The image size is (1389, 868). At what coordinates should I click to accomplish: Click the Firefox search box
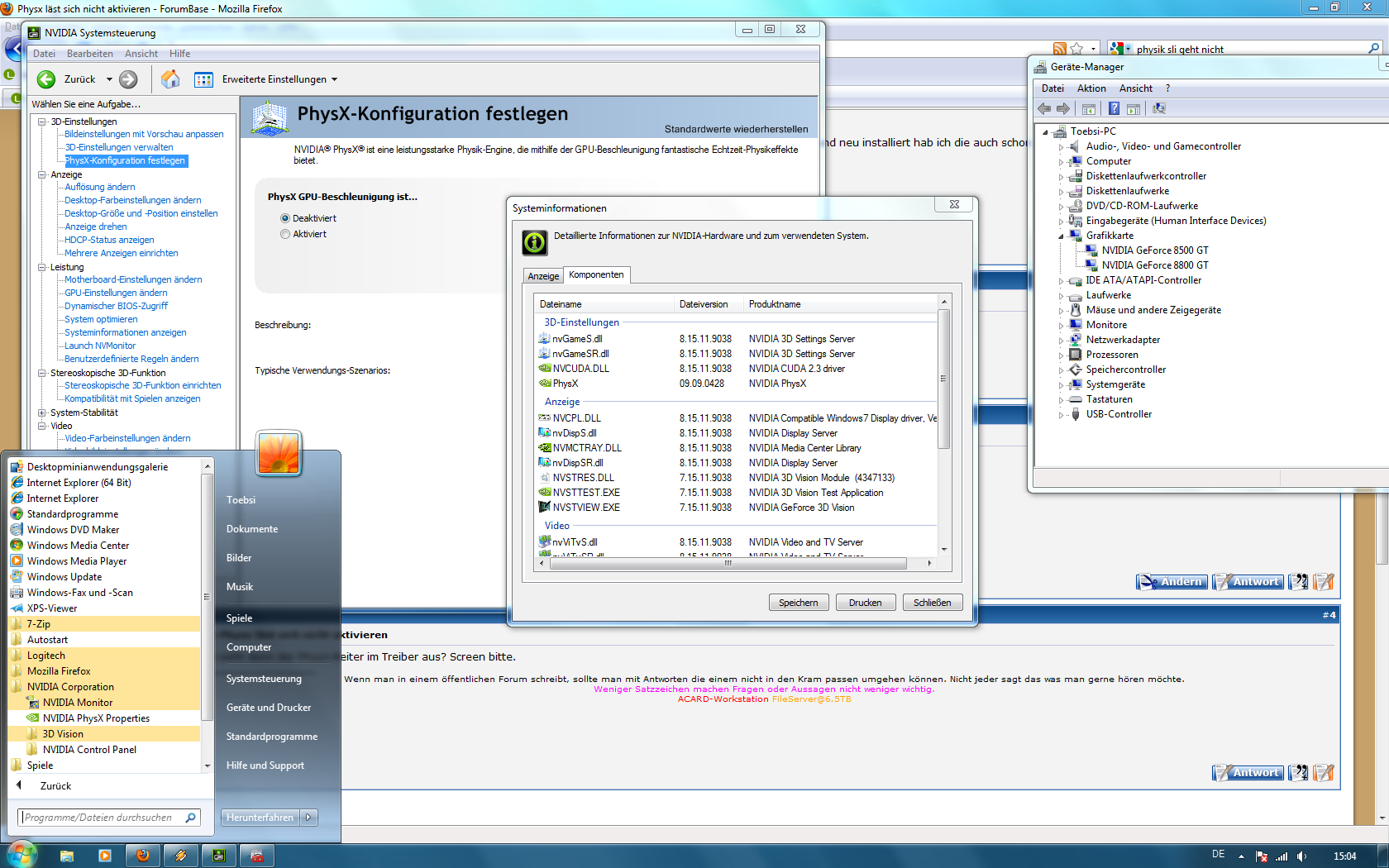pos(1246,49)
